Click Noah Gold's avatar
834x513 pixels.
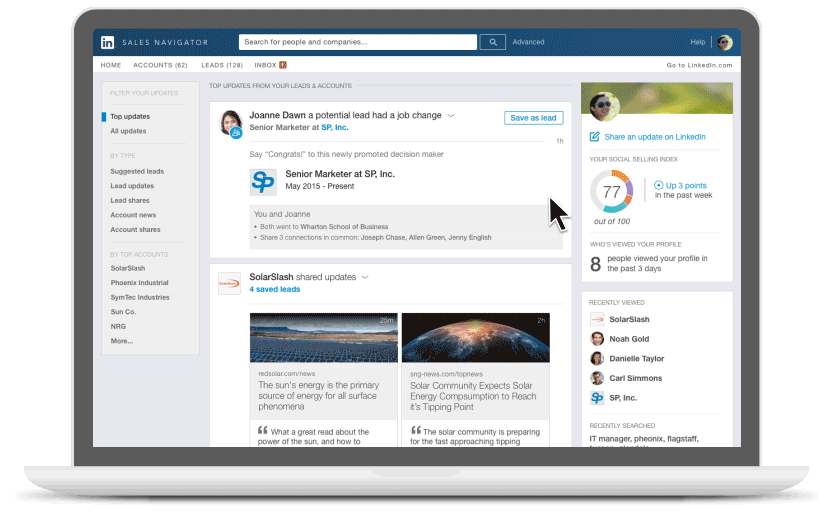tap(597, 339)
